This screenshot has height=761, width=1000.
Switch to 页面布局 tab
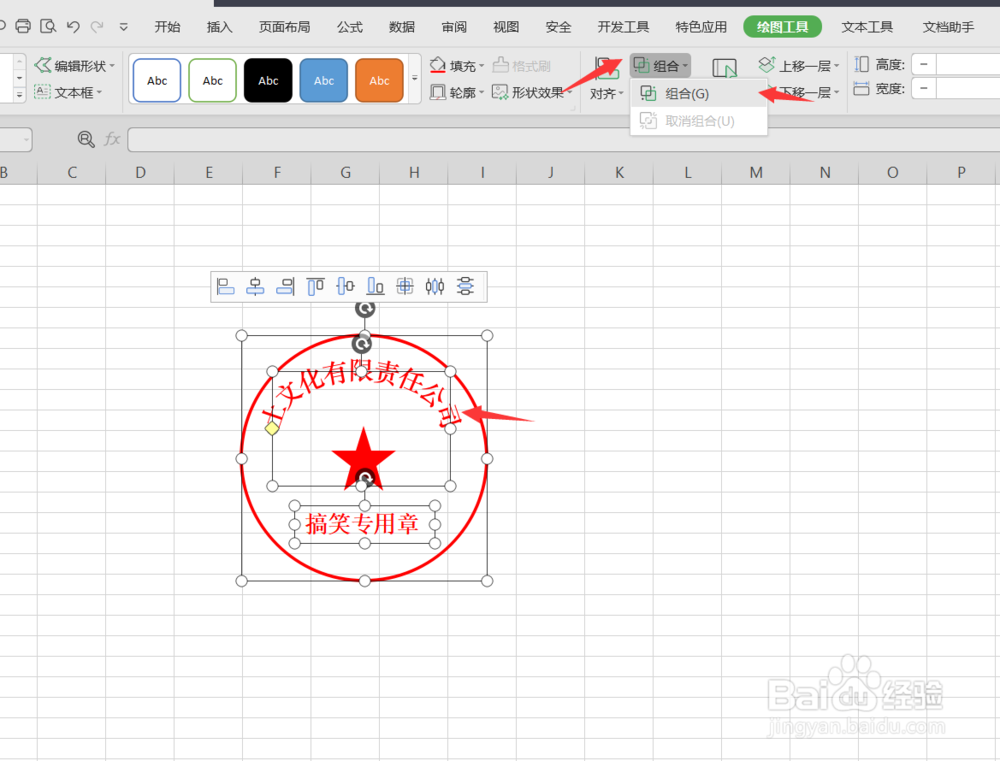click(x=284, y=27)
